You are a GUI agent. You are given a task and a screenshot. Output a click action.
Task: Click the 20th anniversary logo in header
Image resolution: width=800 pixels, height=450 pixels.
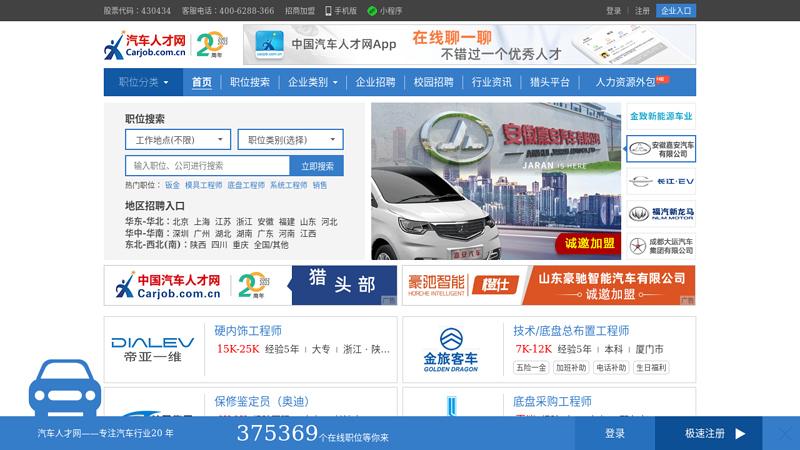coord(212,45)
